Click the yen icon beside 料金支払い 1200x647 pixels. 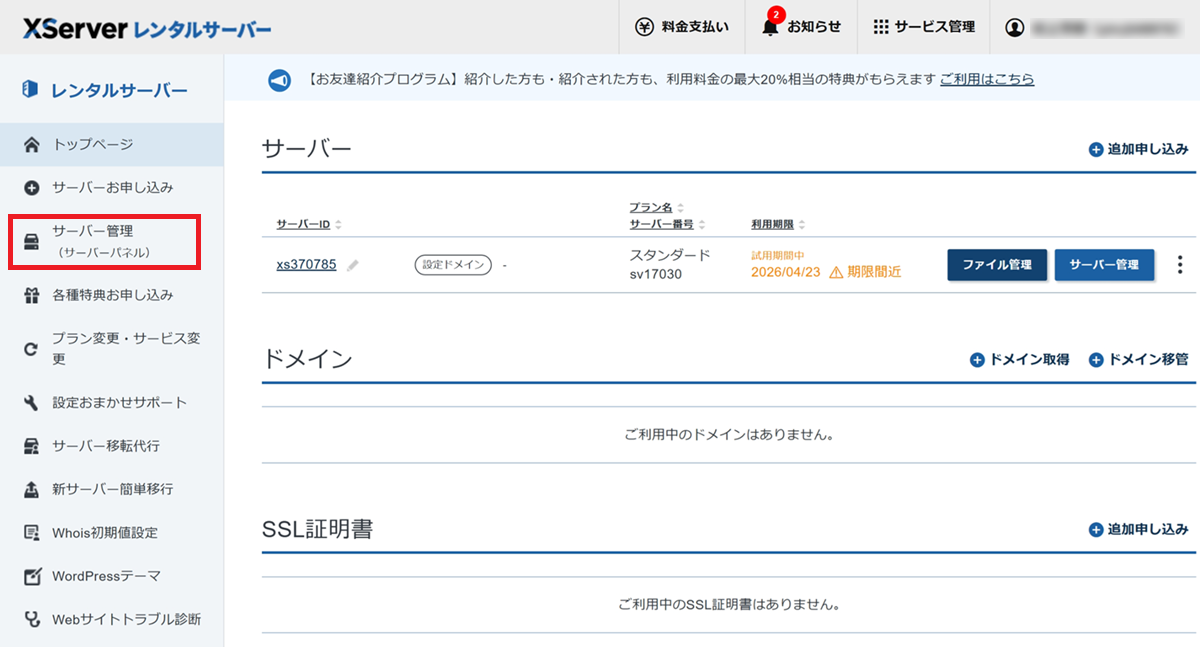click(645, 27)
